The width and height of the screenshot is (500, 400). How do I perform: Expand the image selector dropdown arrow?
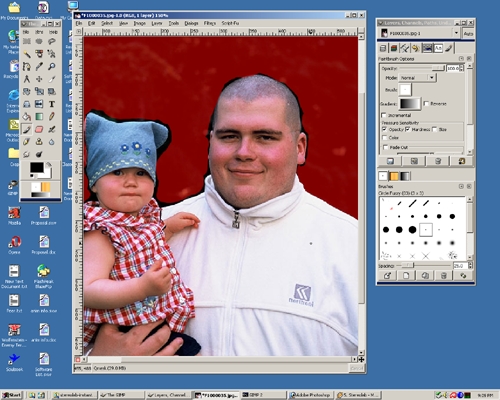[456, 33]
